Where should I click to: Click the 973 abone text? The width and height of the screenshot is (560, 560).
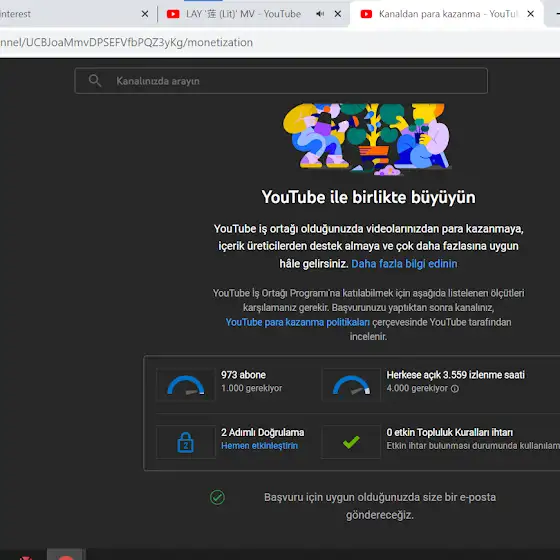[243, 375]
